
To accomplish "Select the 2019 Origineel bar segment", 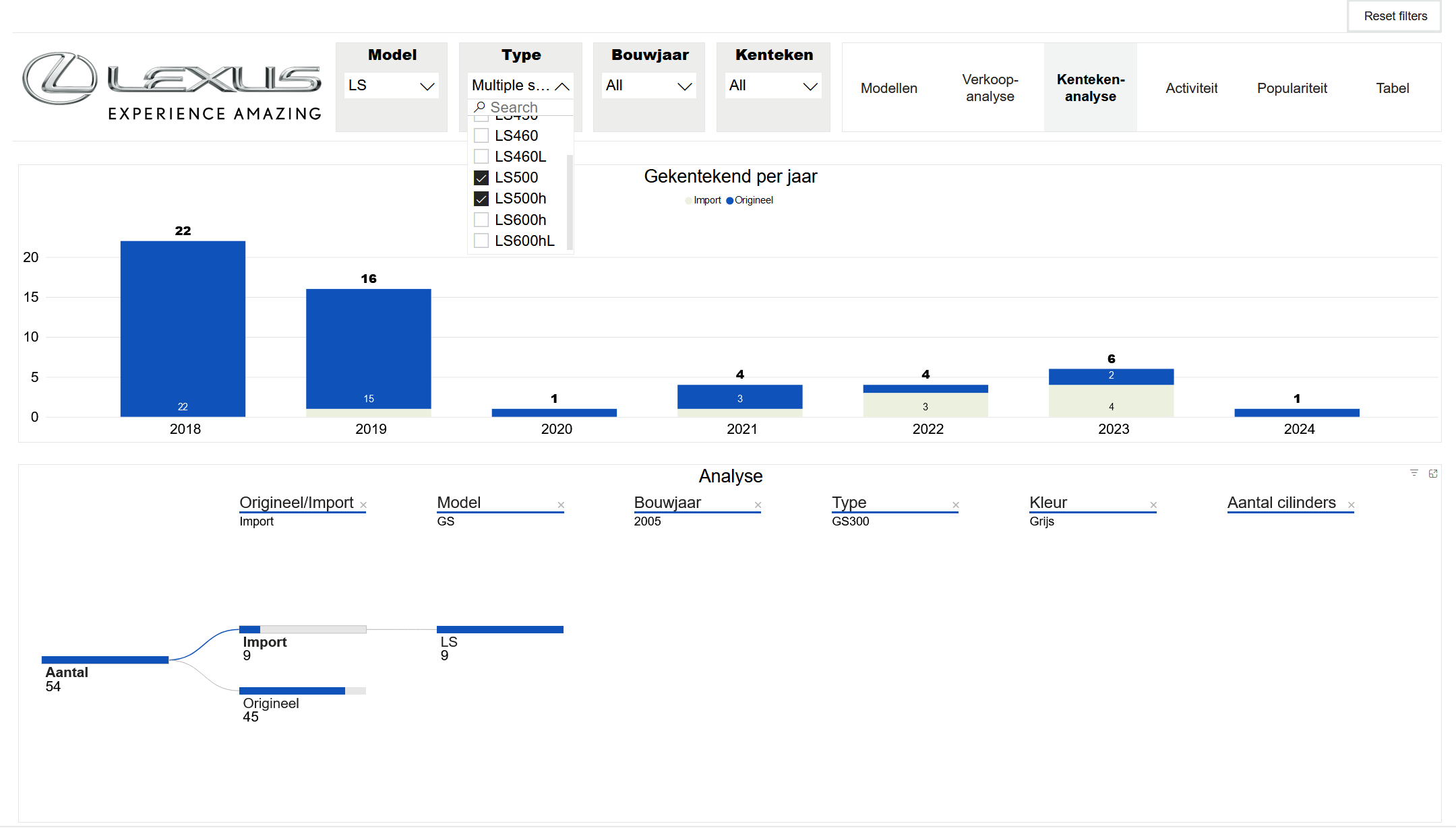I will (369, 349).
